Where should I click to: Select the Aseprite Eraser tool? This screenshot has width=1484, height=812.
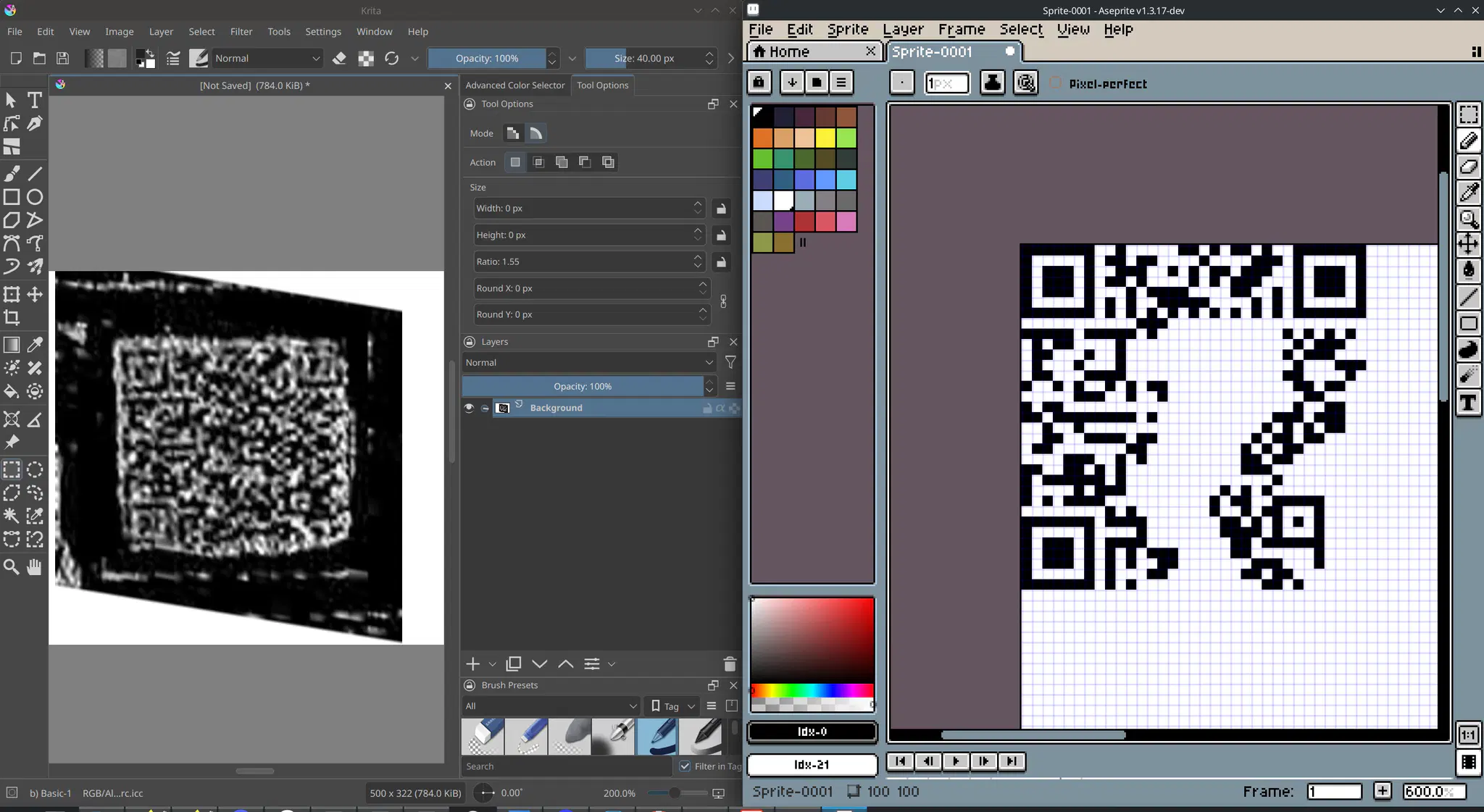click(x=1469, y=167)
